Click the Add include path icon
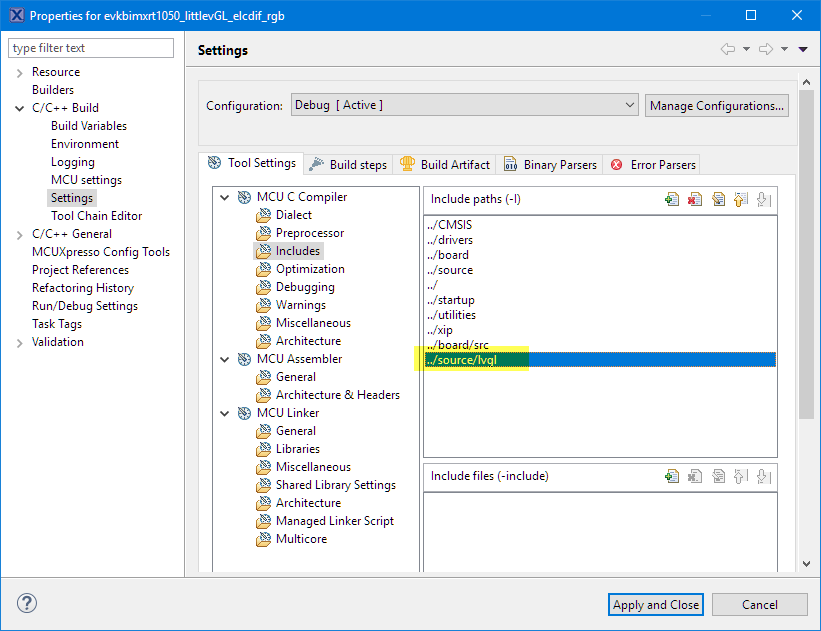Image resolution: width=821 pixels, height=631 pixels. (x=672, y=199)
